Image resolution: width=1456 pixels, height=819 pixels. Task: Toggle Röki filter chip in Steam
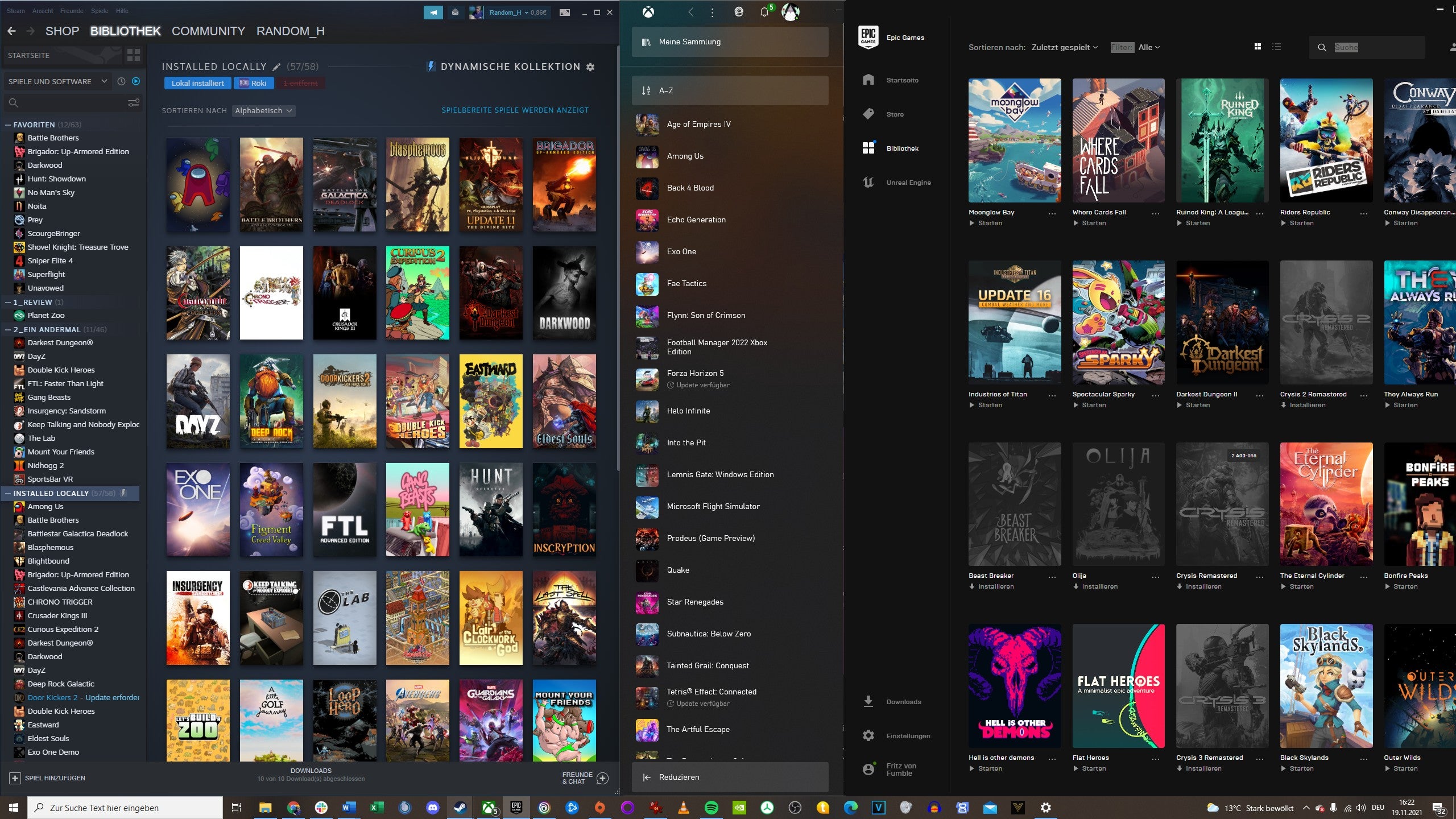(x=254, y=83)
